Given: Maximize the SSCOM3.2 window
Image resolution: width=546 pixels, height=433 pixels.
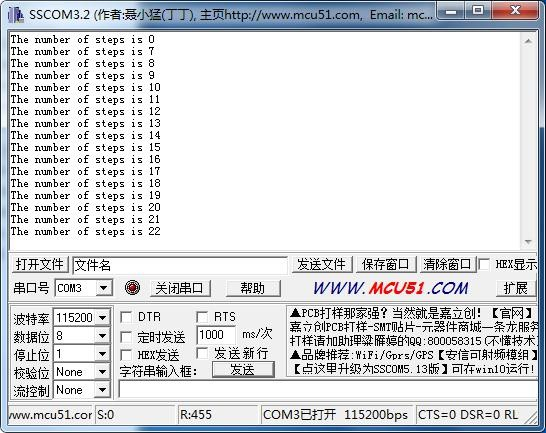Looking at the screenshot, I should (478, 10).
